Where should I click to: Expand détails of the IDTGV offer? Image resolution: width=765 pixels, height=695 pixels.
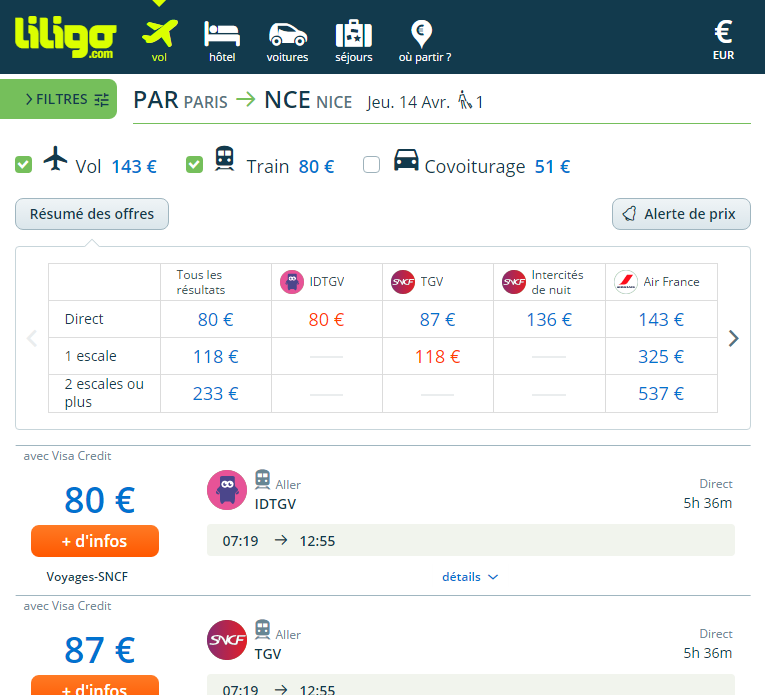click(470, 577)
